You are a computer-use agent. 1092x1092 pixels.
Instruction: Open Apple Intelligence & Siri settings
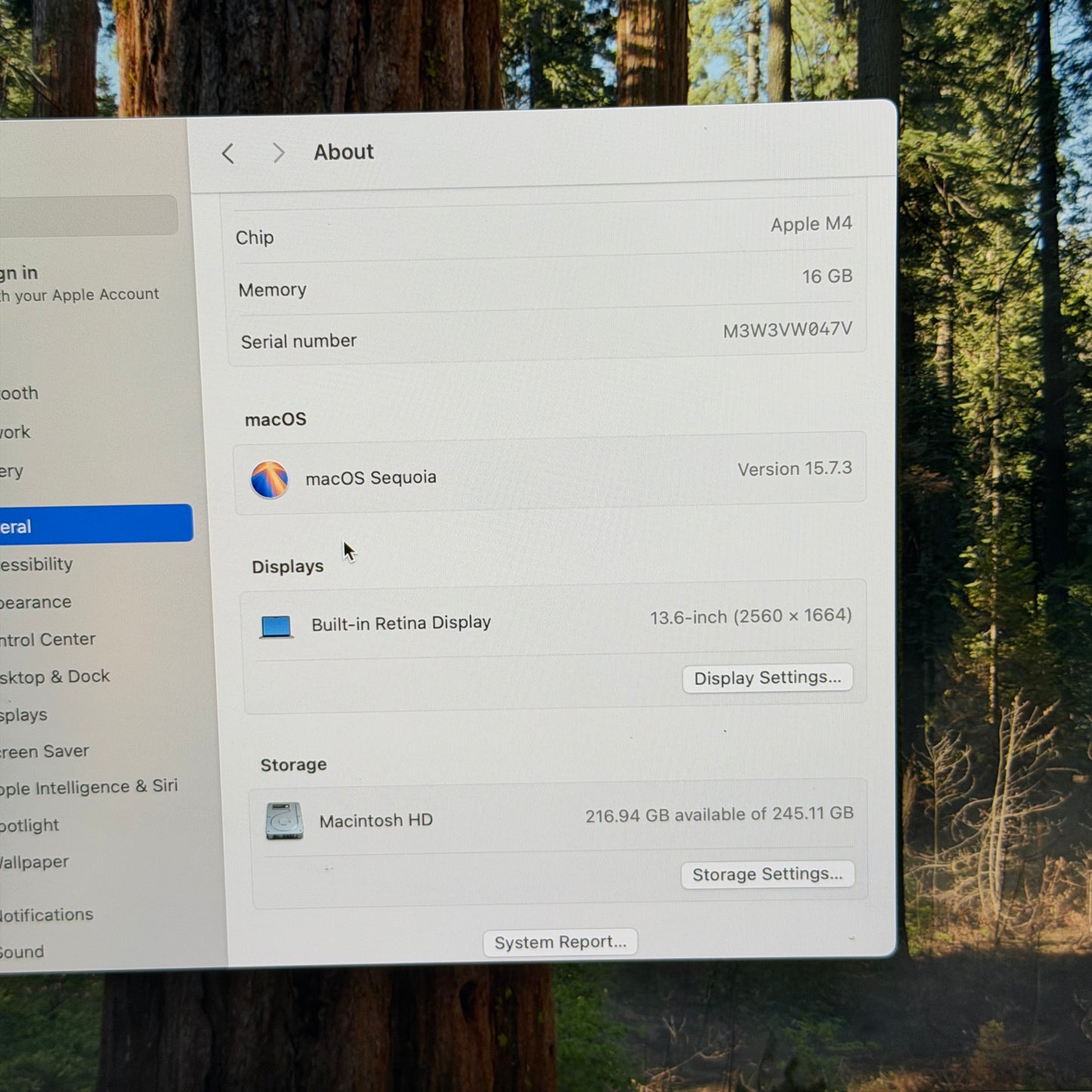click(89, 787)
